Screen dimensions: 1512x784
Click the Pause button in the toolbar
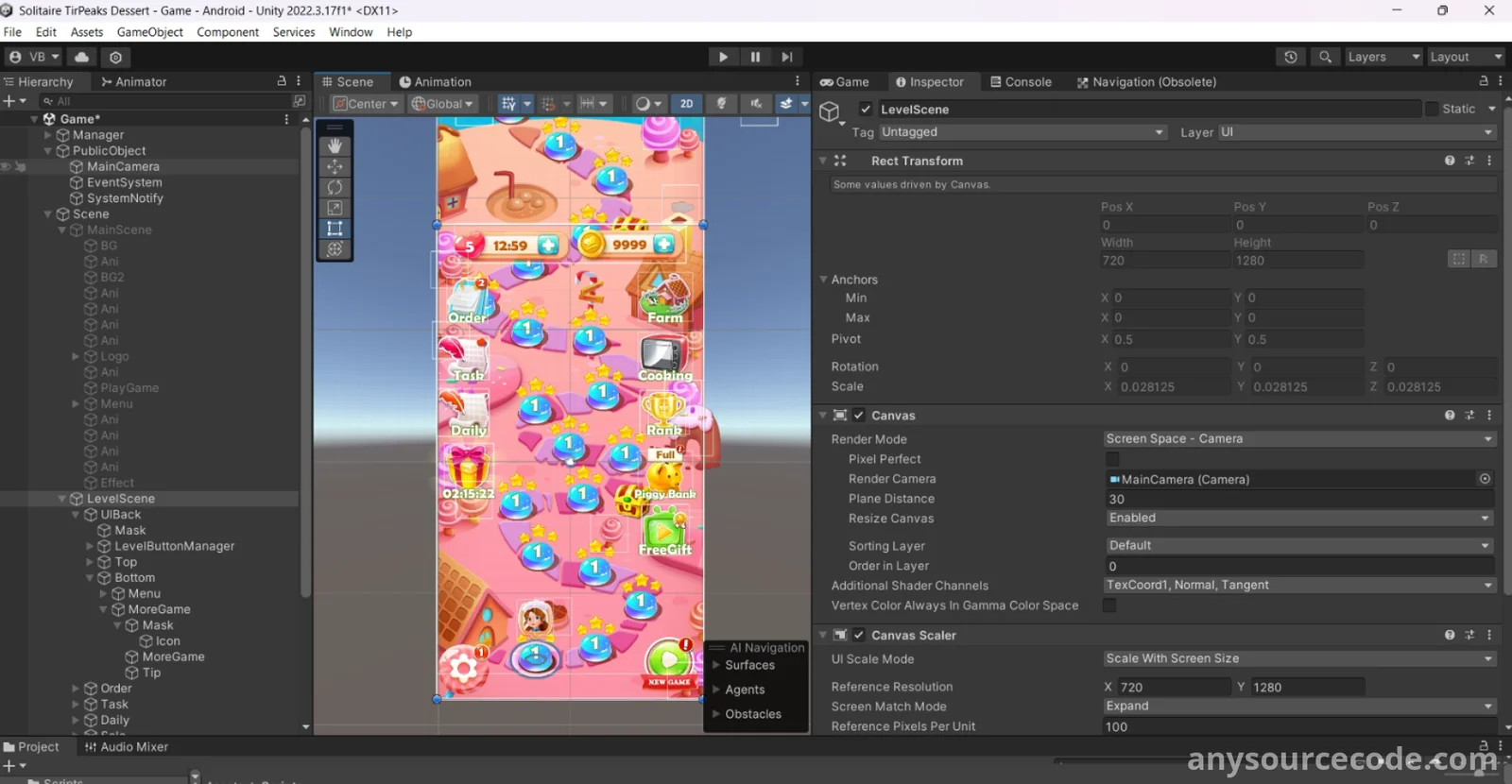tap(755, 57)
